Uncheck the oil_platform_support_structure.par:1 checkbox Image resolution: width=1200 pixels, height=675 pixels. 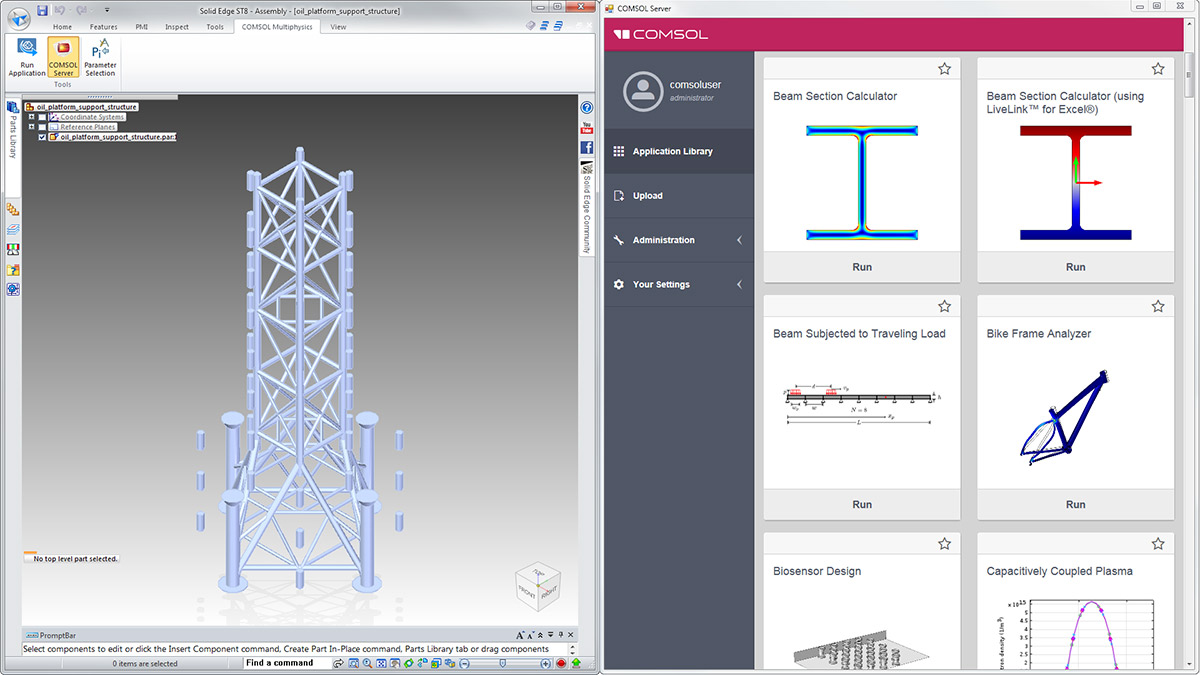42,137
